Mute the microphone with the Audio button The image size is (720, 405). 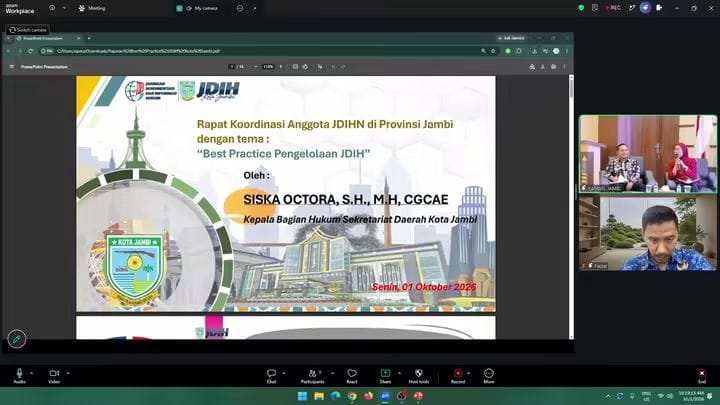pyautogui.click(x=19, y=376)
